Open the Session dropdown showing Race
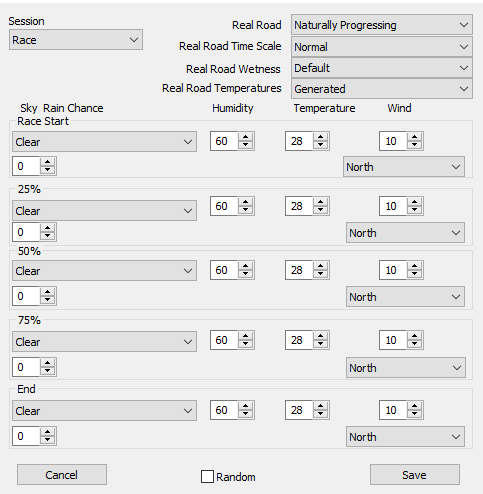483x494 pixels. pyautogui.click(x=76, y=40)
